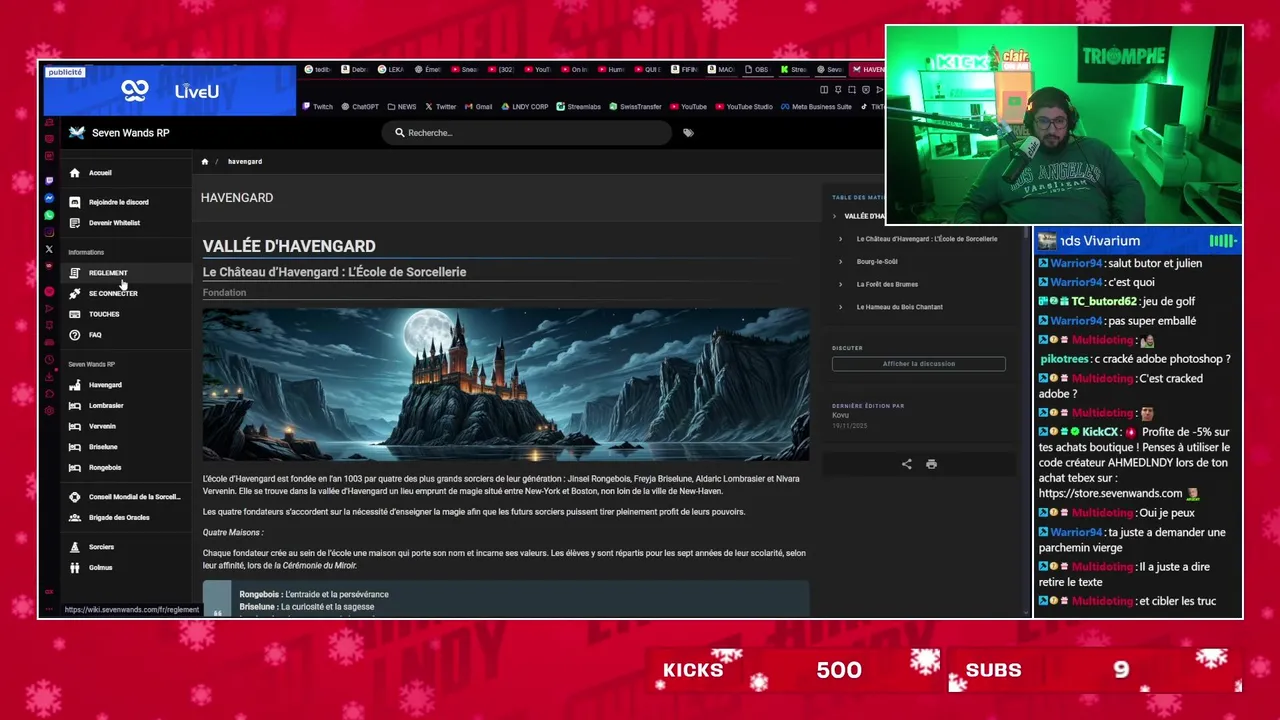Open the Accueil home icon in wiki sidebar
Image resolution: width=1280 pixels, height=720 pixels.
tap(74, 173)
